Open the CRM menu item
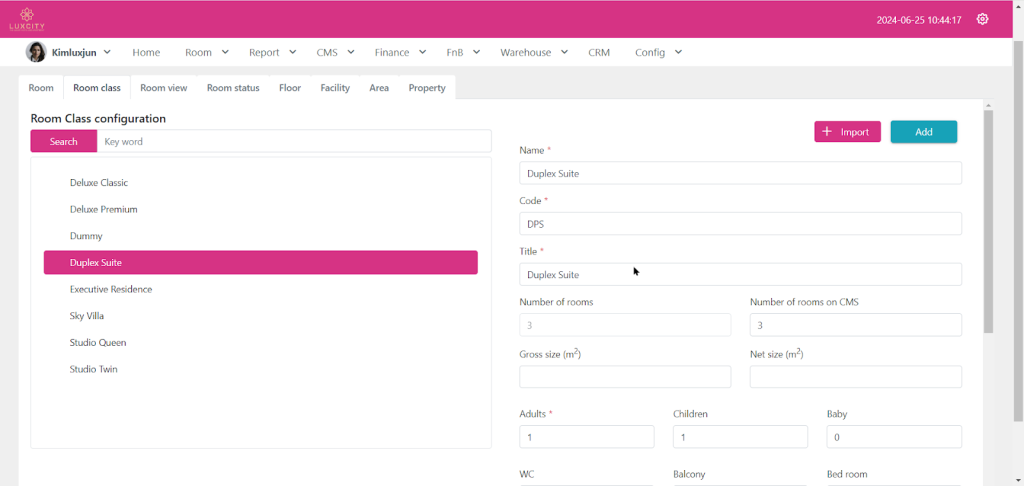This screenshot has height=486, width=1024. (x=599, y=52)
